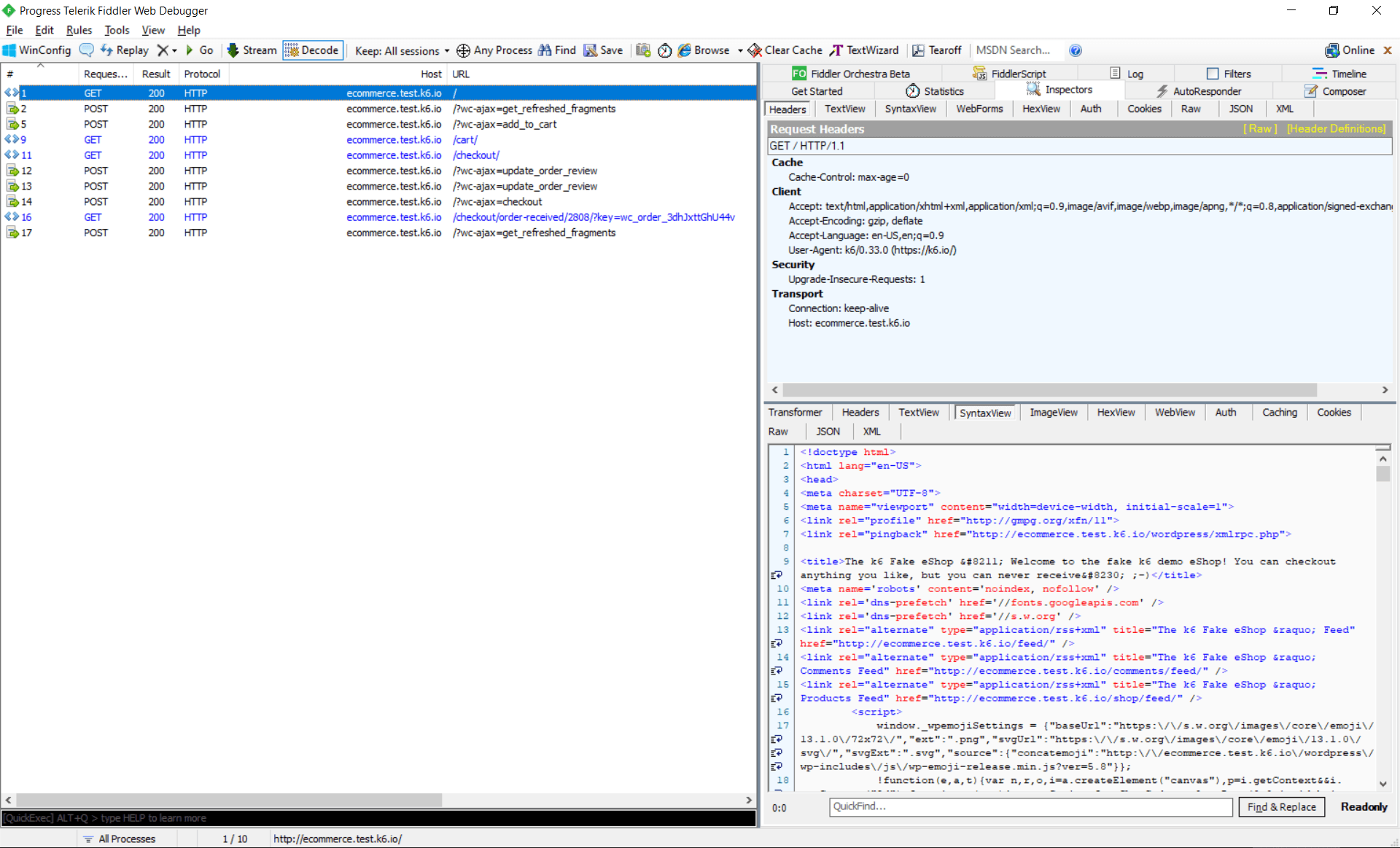Click the Find toolbar icon
This screenshot has width=1400, height=848.
[558, 50]
